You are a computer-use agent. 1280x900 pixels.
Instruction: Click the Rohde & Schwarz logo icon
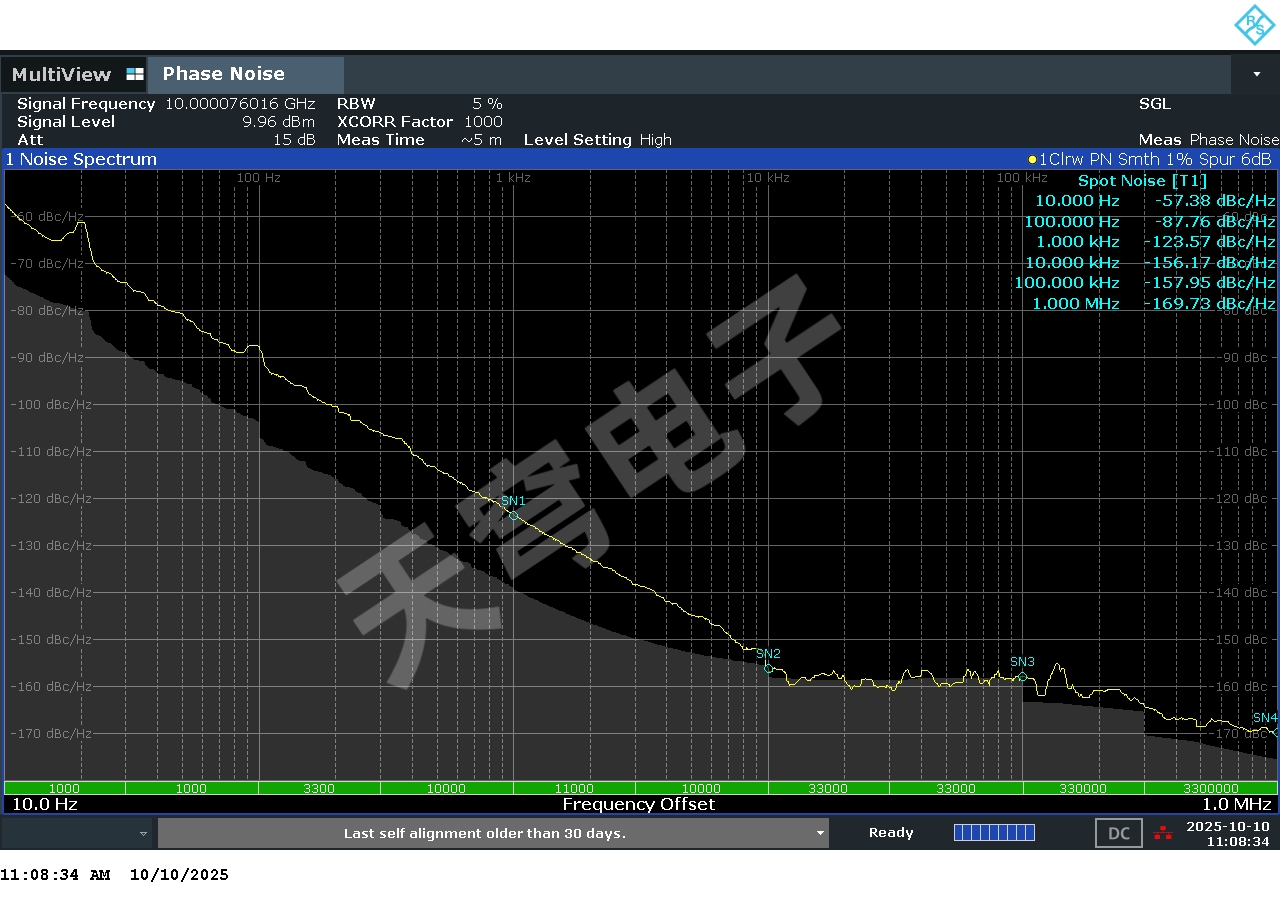(1253, 25)
